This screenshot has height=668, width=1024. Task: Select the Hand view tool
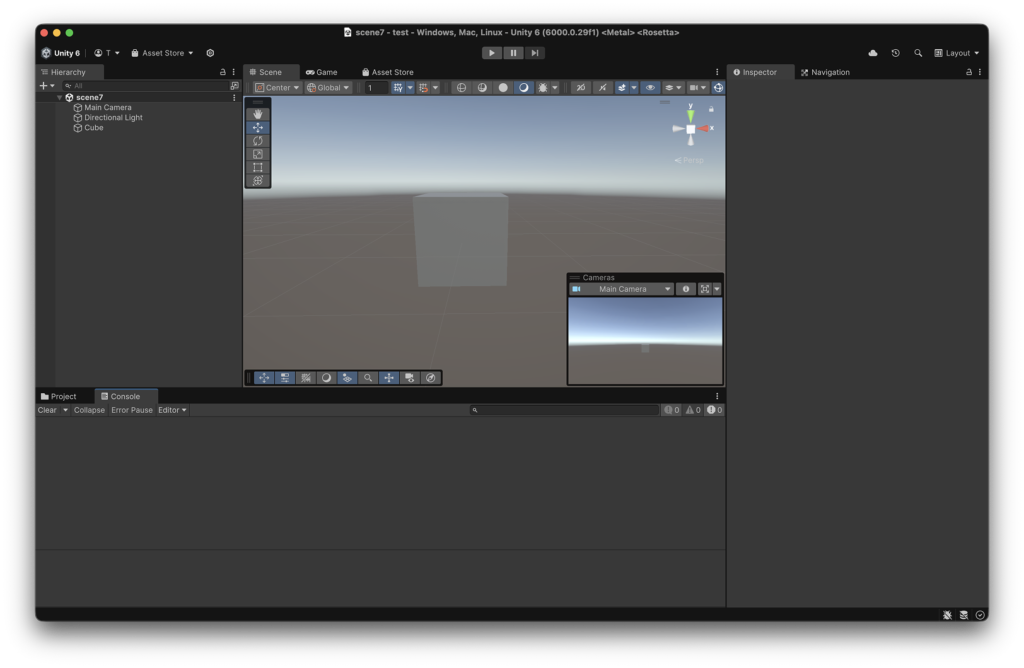pyautogui.click(x=258, y=115)
